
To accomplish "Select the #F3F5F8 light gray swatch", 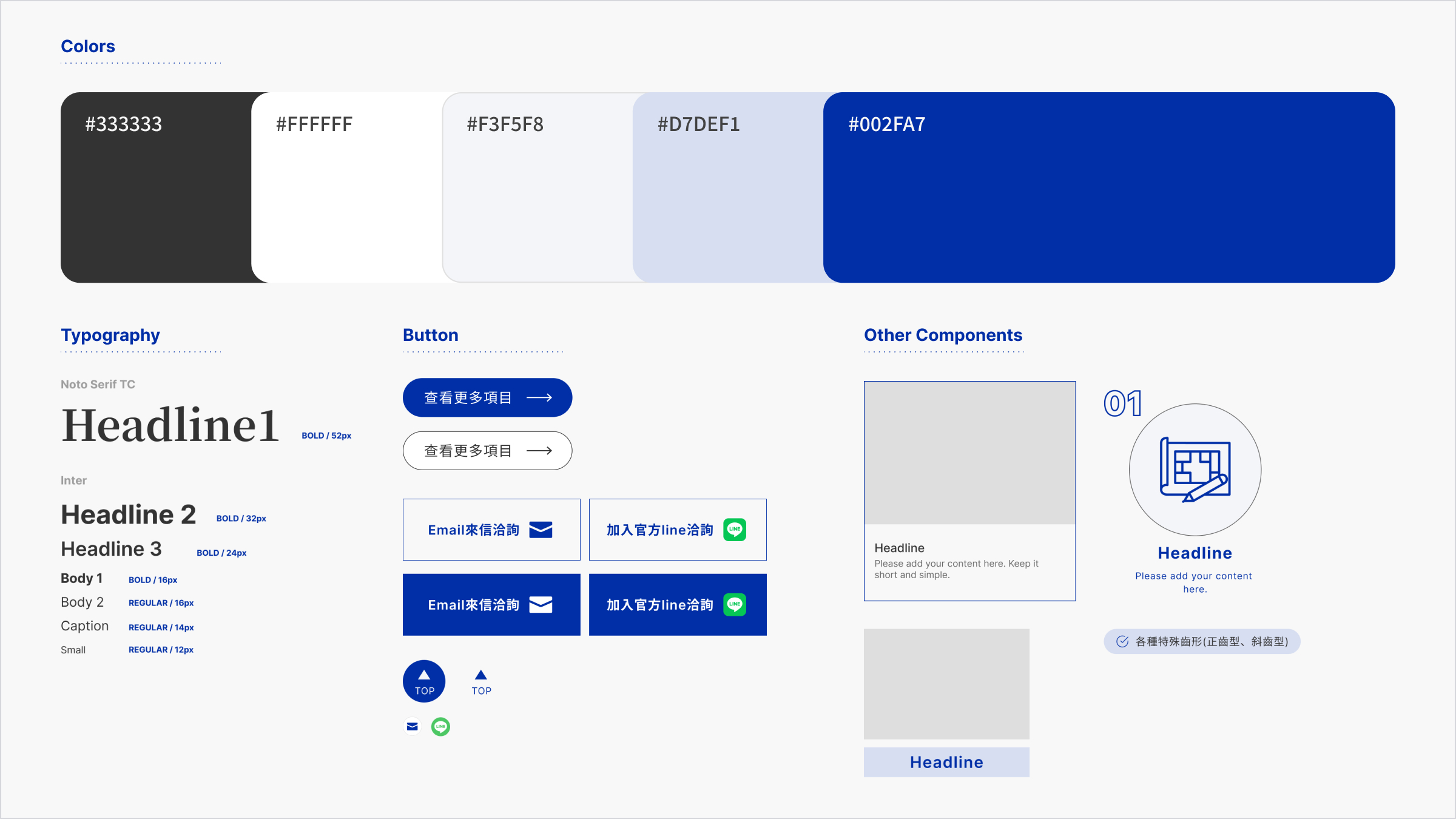I will [x=538, y=187].
